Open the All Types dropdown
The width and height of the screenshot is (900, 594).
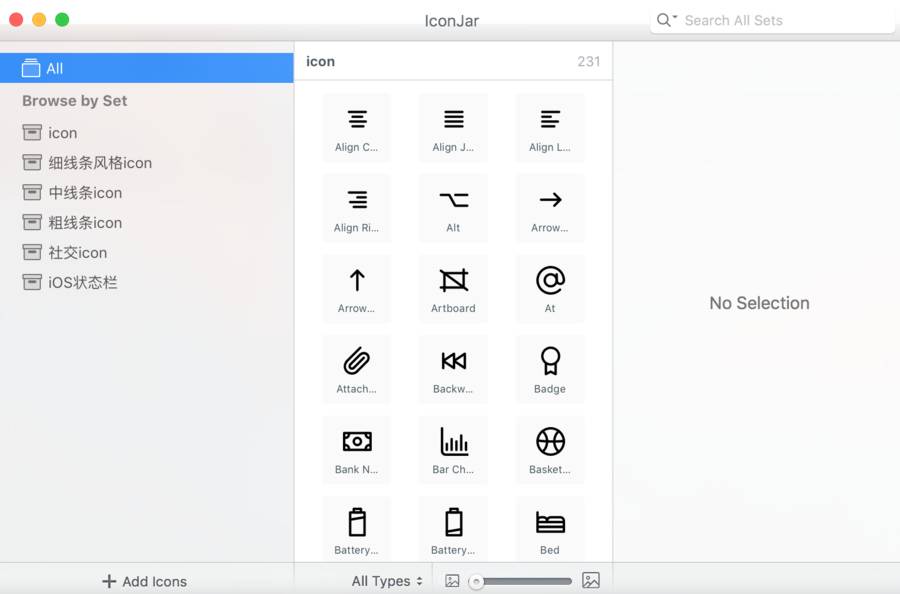pos(387,581)
